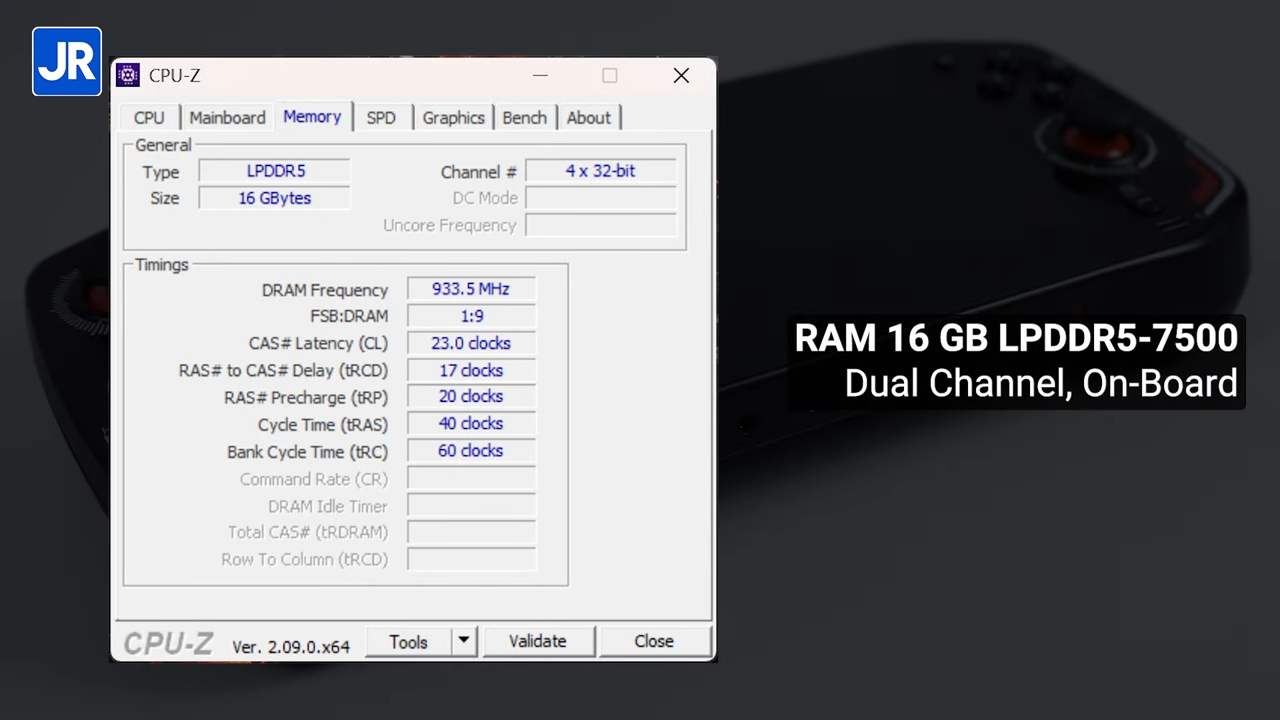The width and height of the screenshot is (1280, 720).
Task: Open the SPD tab
Action: pos(381,117)
